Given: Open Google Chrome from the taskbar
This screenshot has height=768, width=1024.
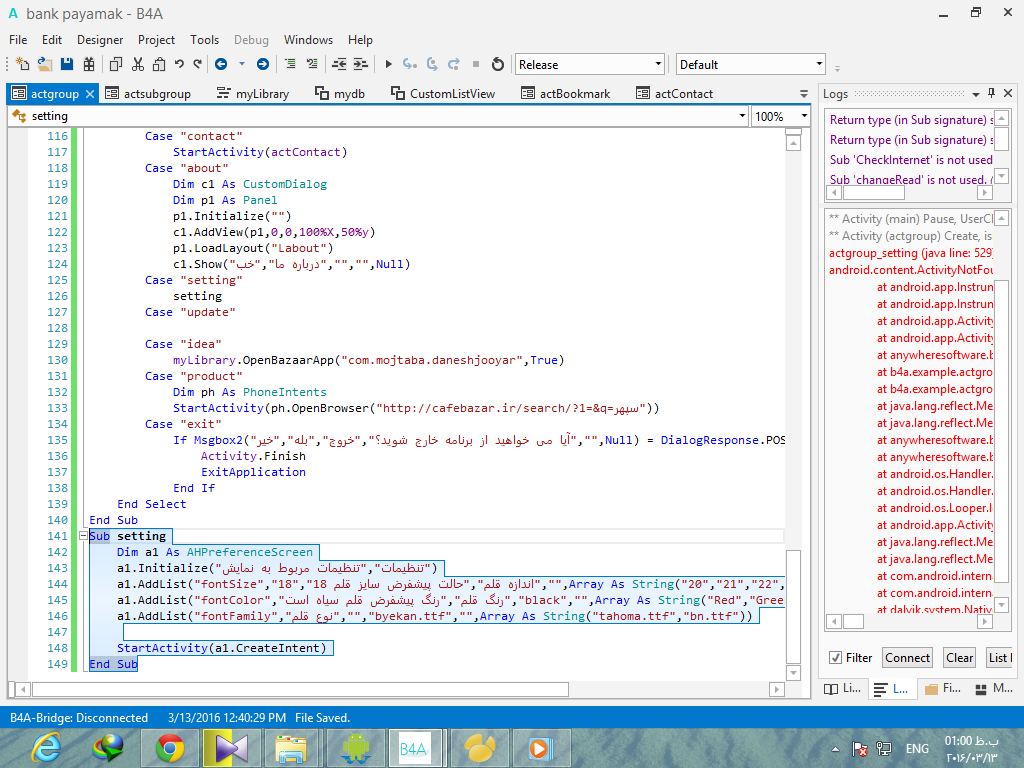Looking at the screenshot, I should click(169, 747).
